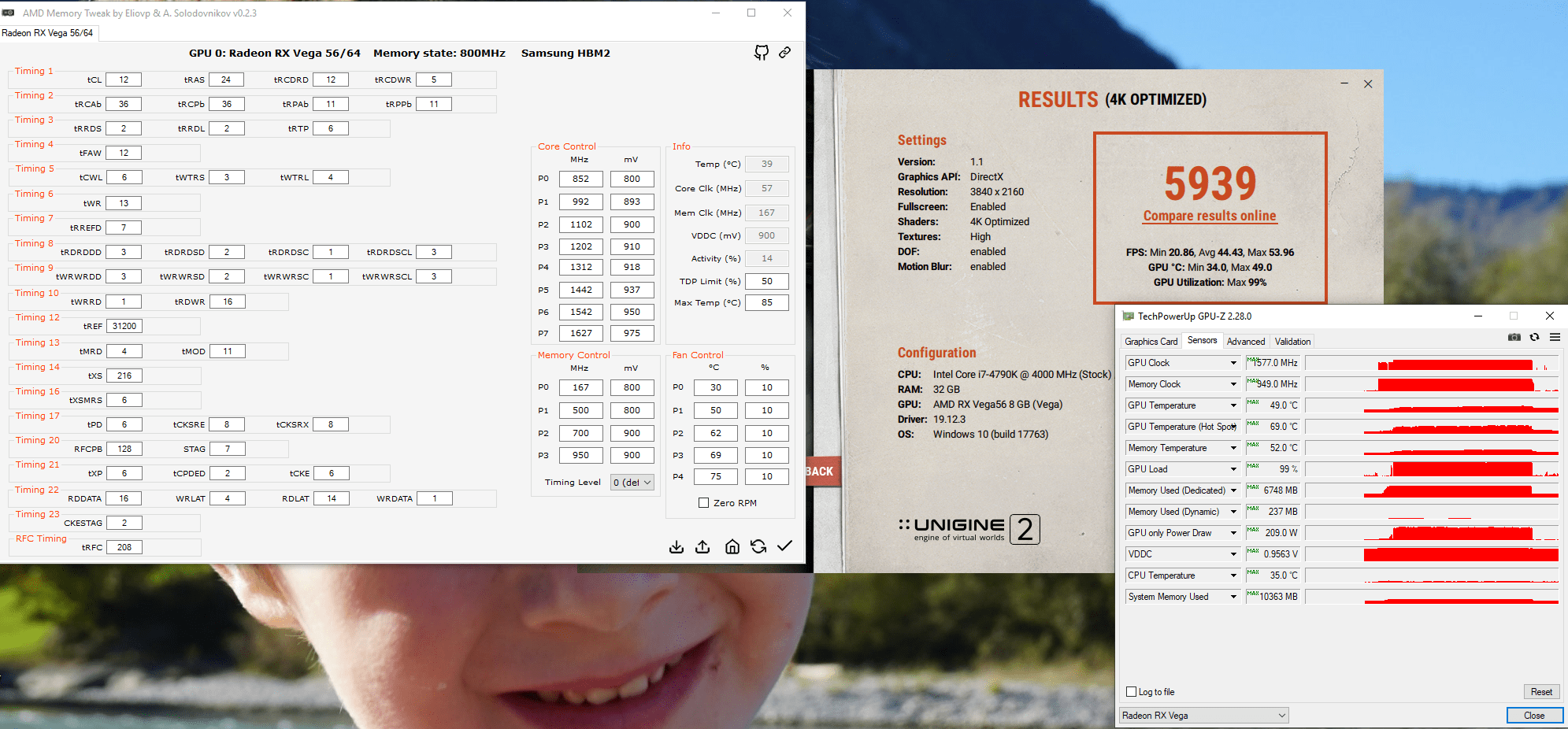
Task: Expand the GPU Load sensor dropdown
Action: [1233, 469]
